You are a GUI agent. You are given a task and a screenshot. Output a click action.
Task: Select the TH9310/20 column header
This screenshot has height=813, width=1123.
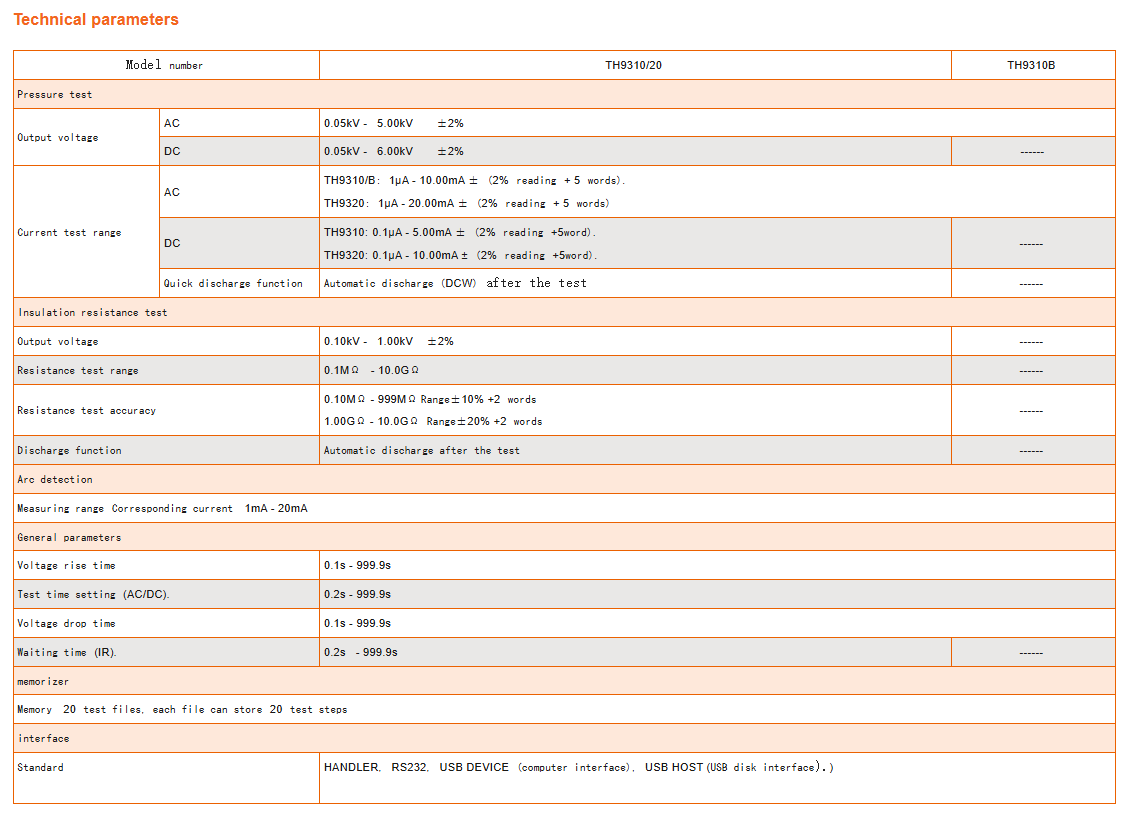633,65
